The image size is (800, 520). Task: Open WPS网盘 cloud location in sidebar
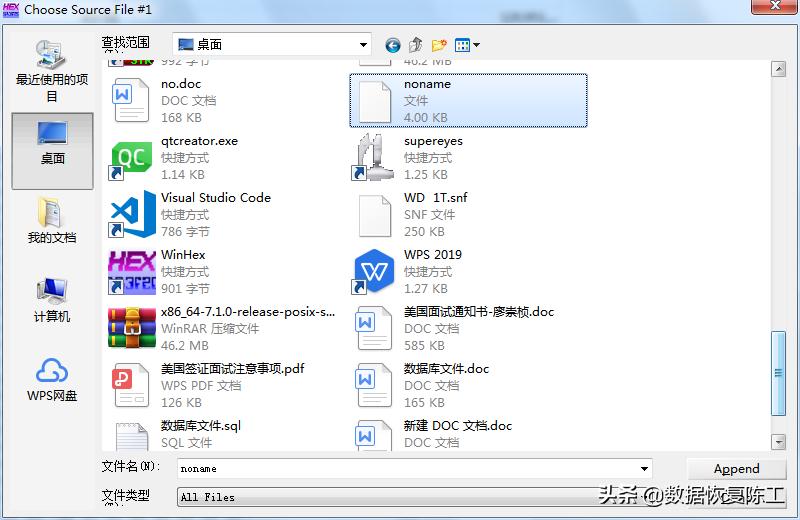pos(52,379)
